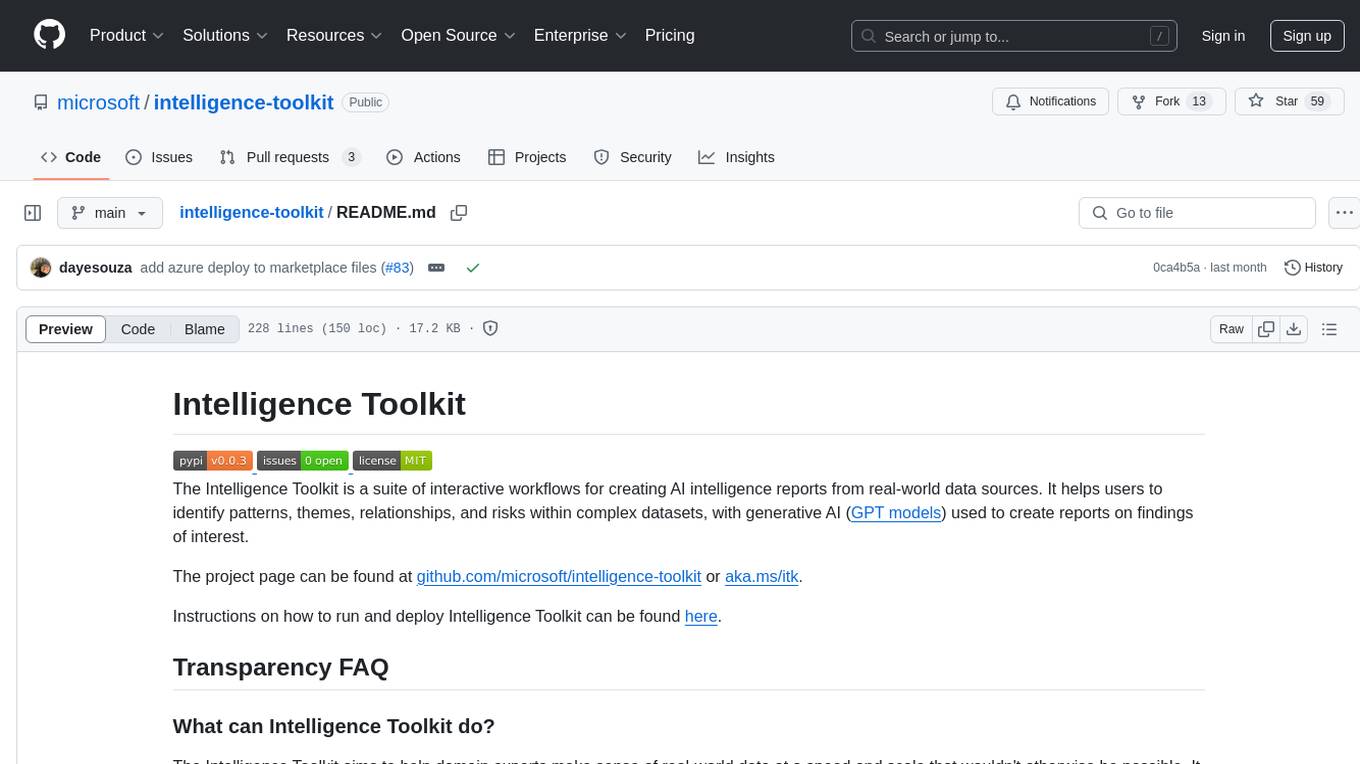The image size is (1360, 764).
Task: Select the Code view
Action: 138,329
